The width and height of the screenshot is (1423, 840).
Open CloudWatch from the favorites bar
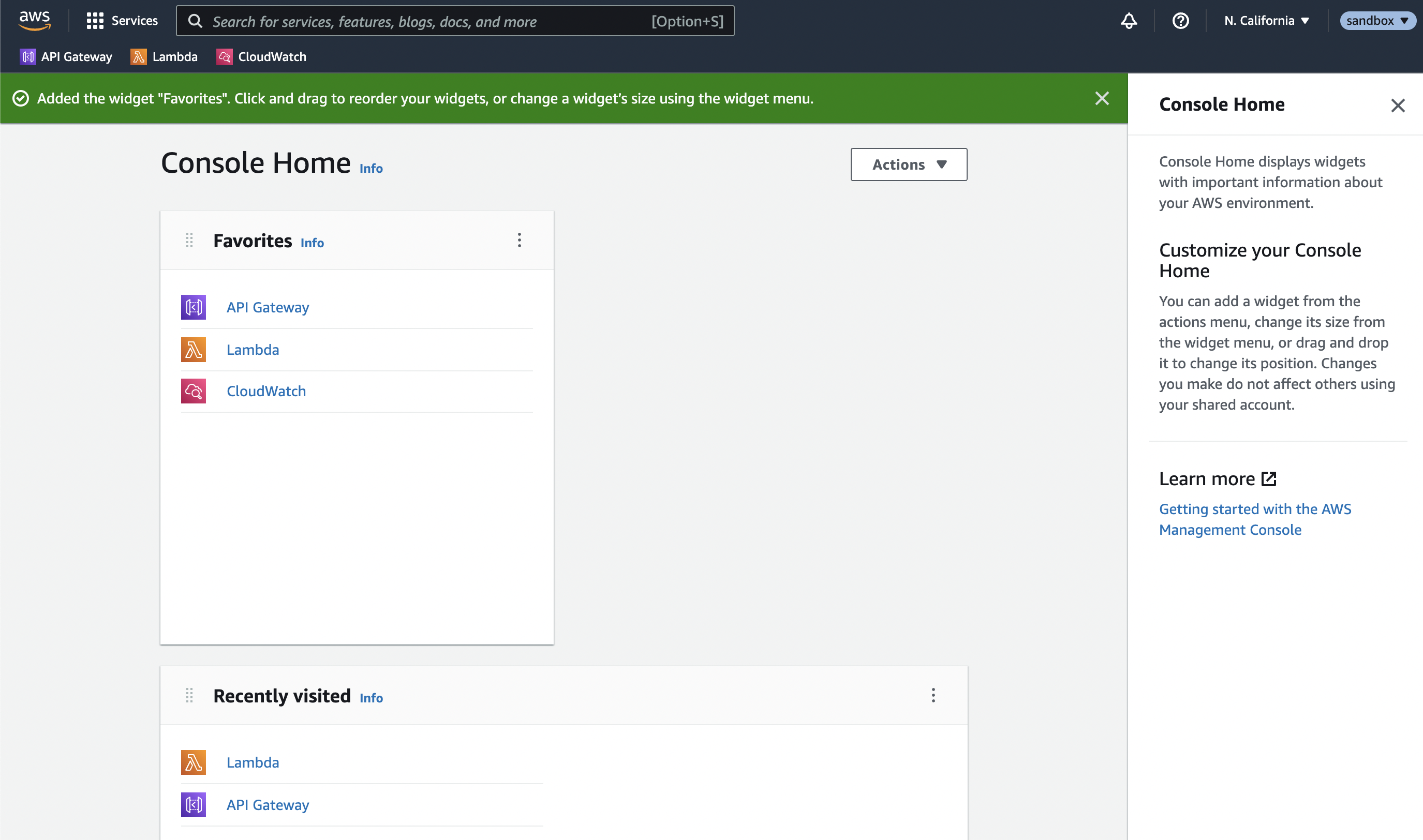[261, 56]
